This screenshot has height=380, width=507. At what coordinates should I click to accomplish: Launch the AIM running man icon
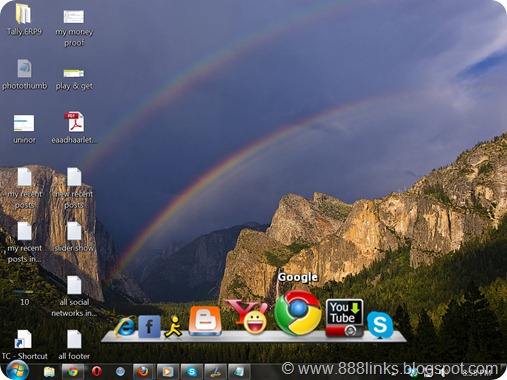(173, 327)
